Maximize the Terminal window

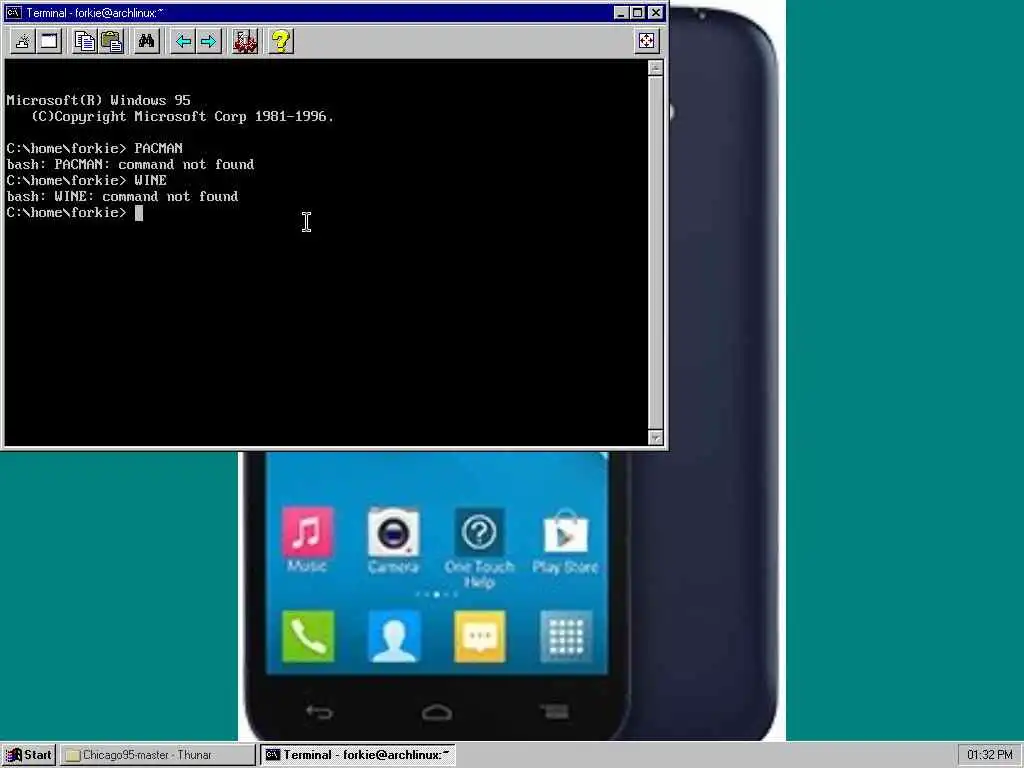637,12
